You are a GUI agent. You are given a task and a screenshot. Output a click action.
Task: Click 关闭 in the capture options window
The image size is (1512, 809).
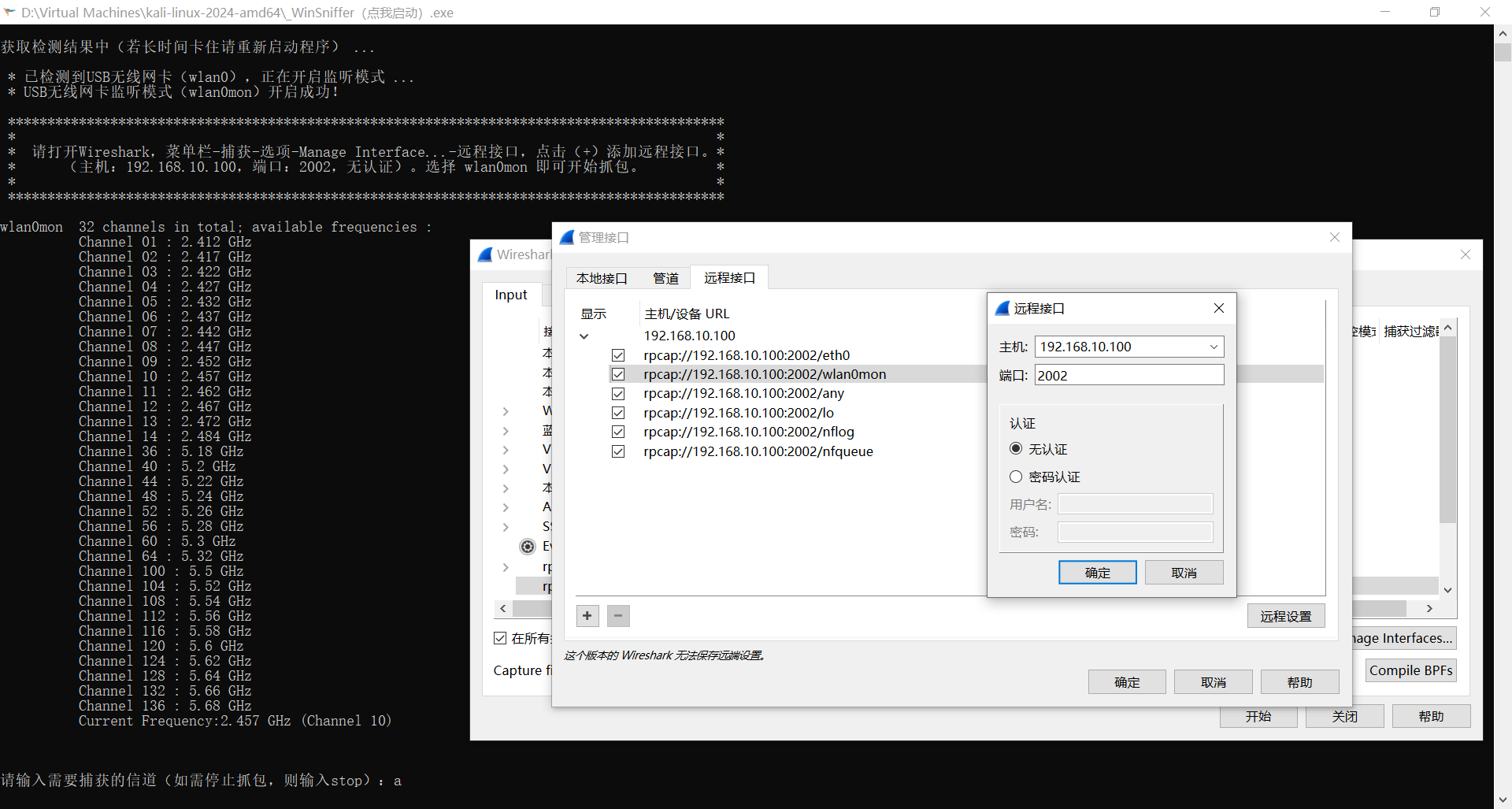(1345, 716)
